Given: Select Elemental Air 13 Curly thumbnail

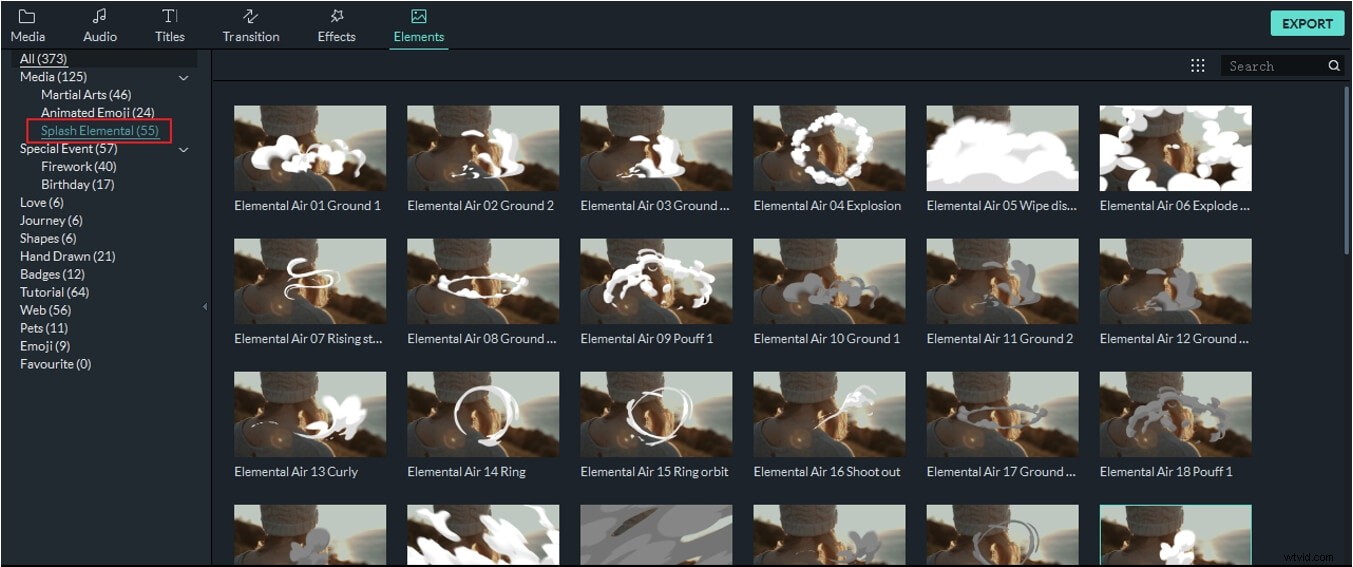Looking at the screenshot, I should [x=310, y=414].
